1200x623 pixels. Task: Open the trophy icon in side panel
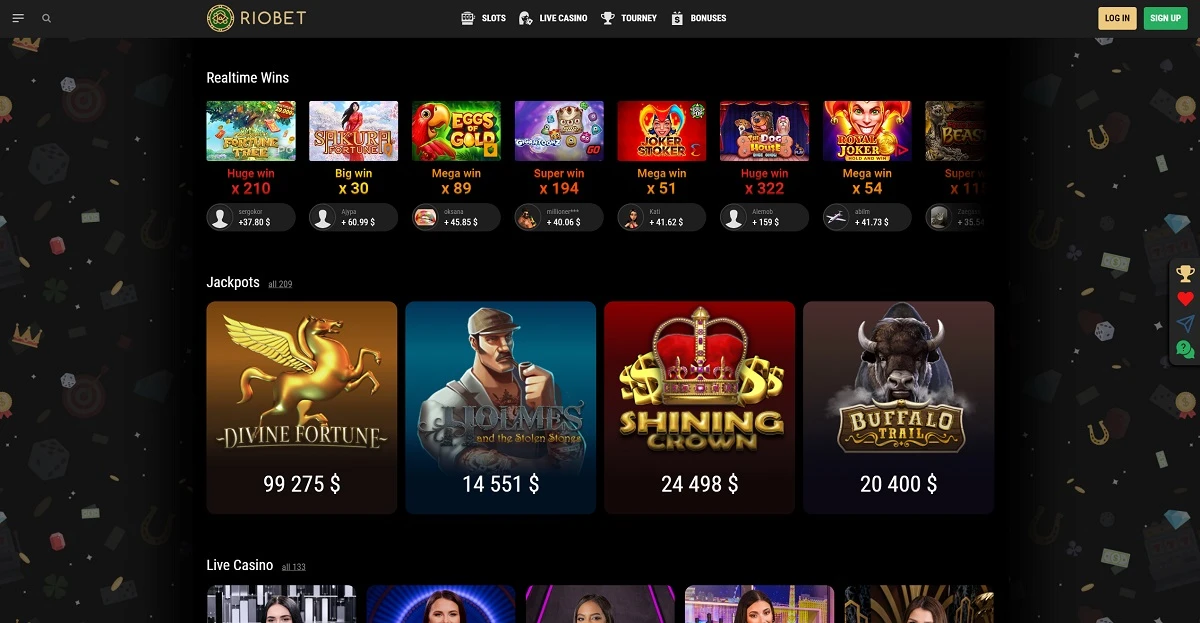point(1185,273)
